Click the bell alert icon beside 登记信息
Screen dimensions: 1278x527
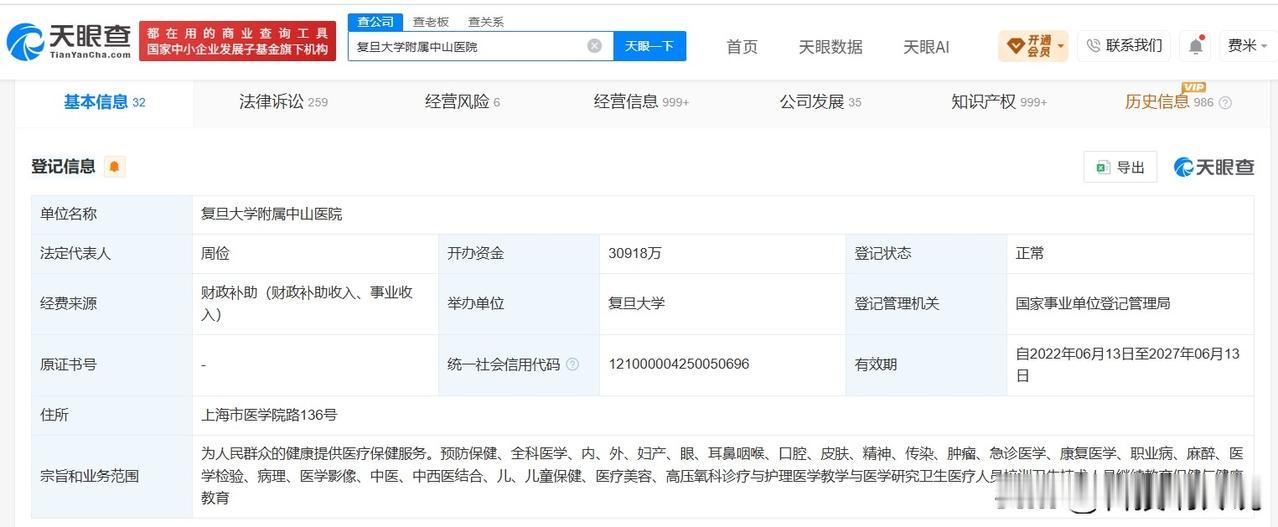114,167
